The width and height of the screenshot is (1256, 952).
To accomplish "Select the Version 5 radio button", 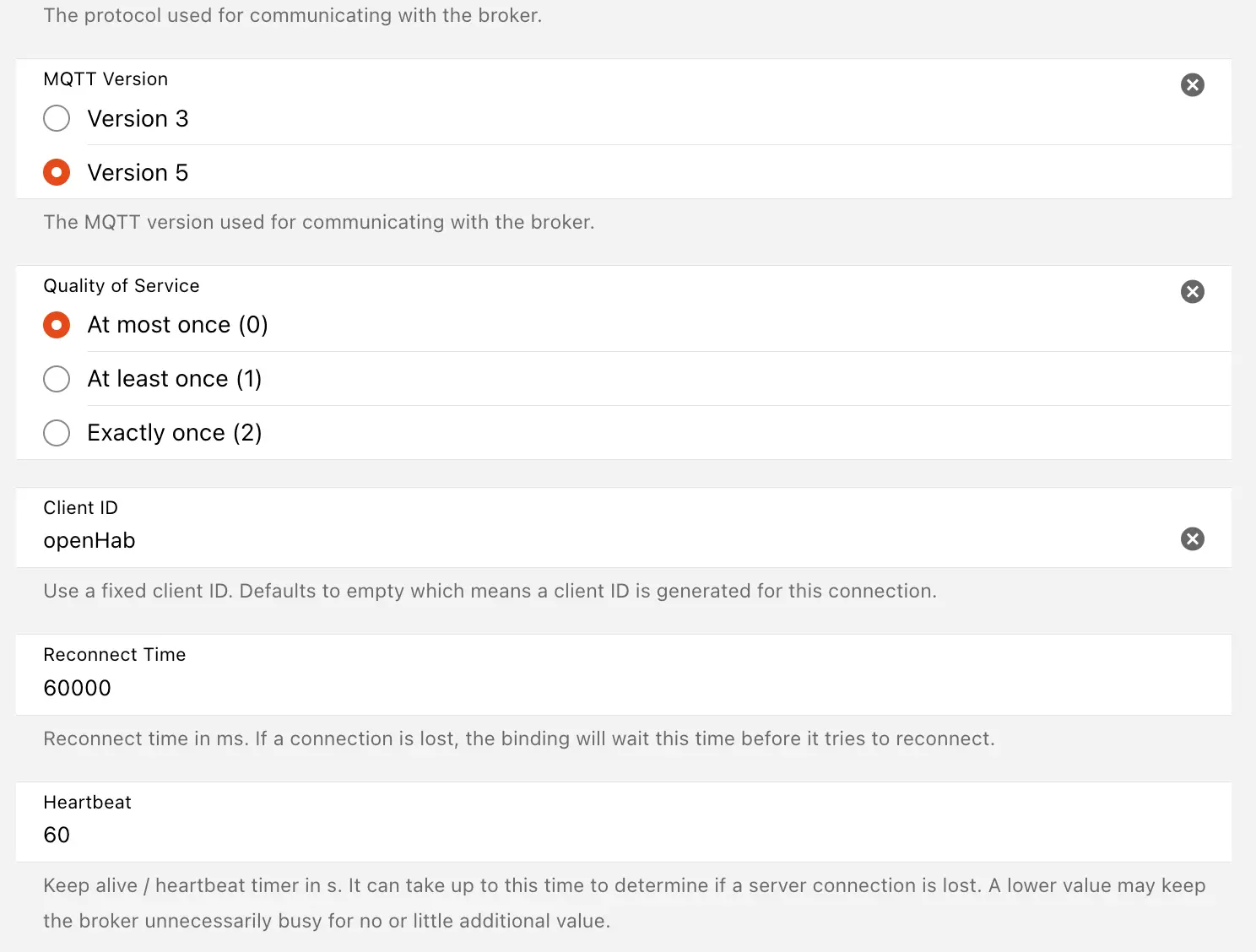I will click(57, 173).
